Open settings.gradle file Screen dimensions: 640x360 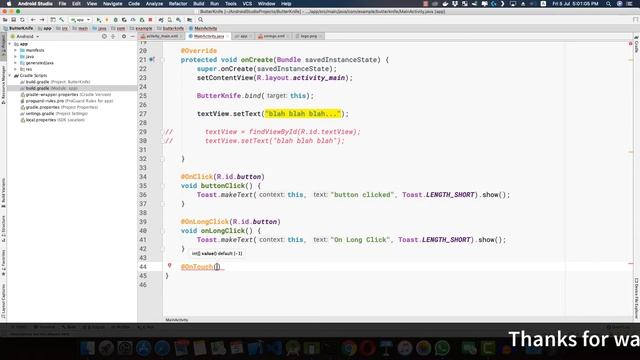pos(53,113)
